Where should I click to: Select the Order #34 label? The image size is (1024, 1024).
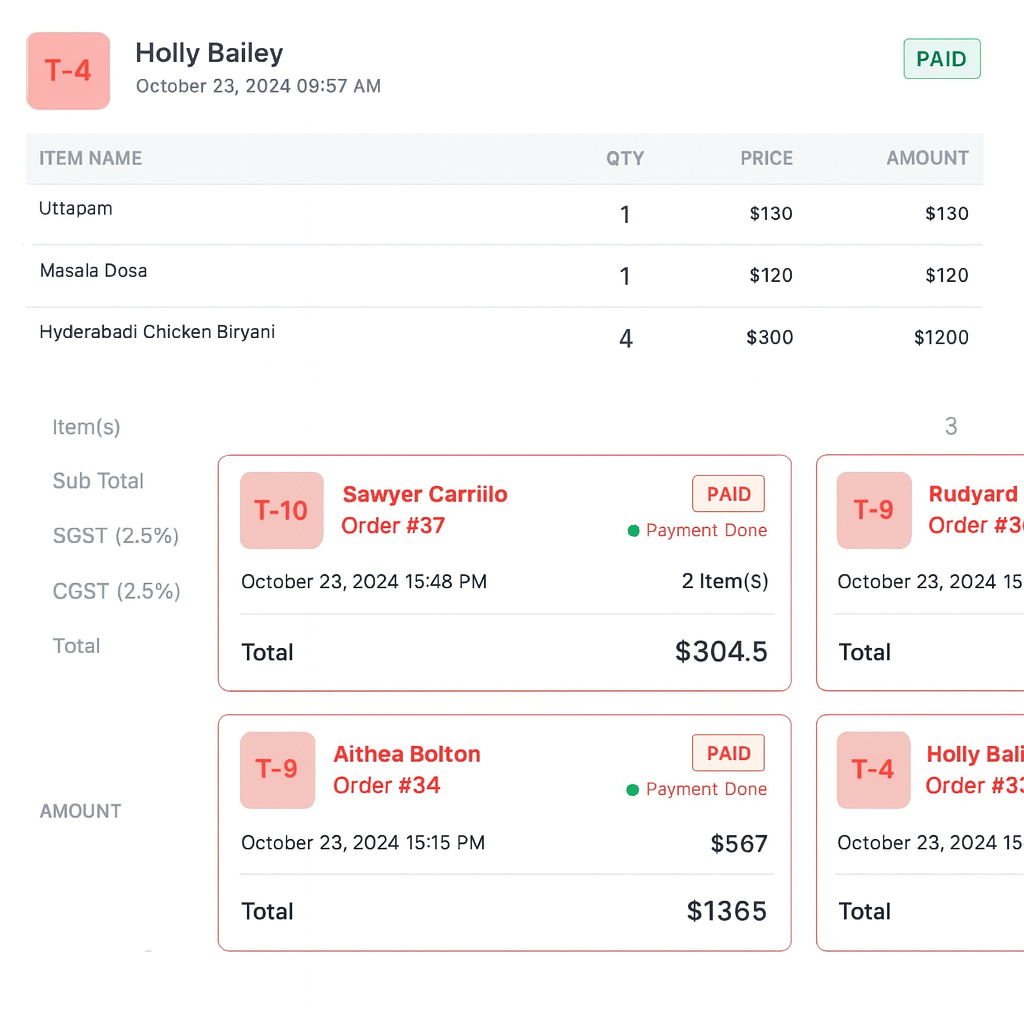387,785
